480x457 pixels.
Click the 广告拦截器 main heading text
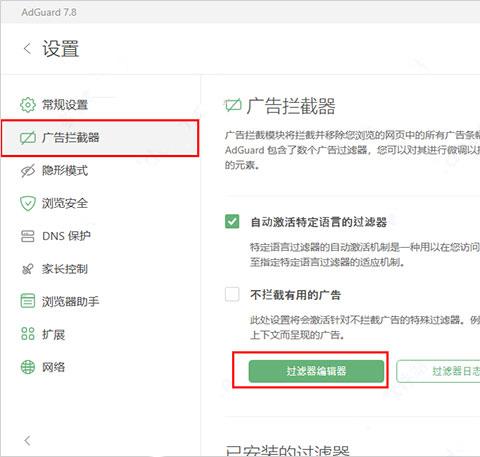291,106
